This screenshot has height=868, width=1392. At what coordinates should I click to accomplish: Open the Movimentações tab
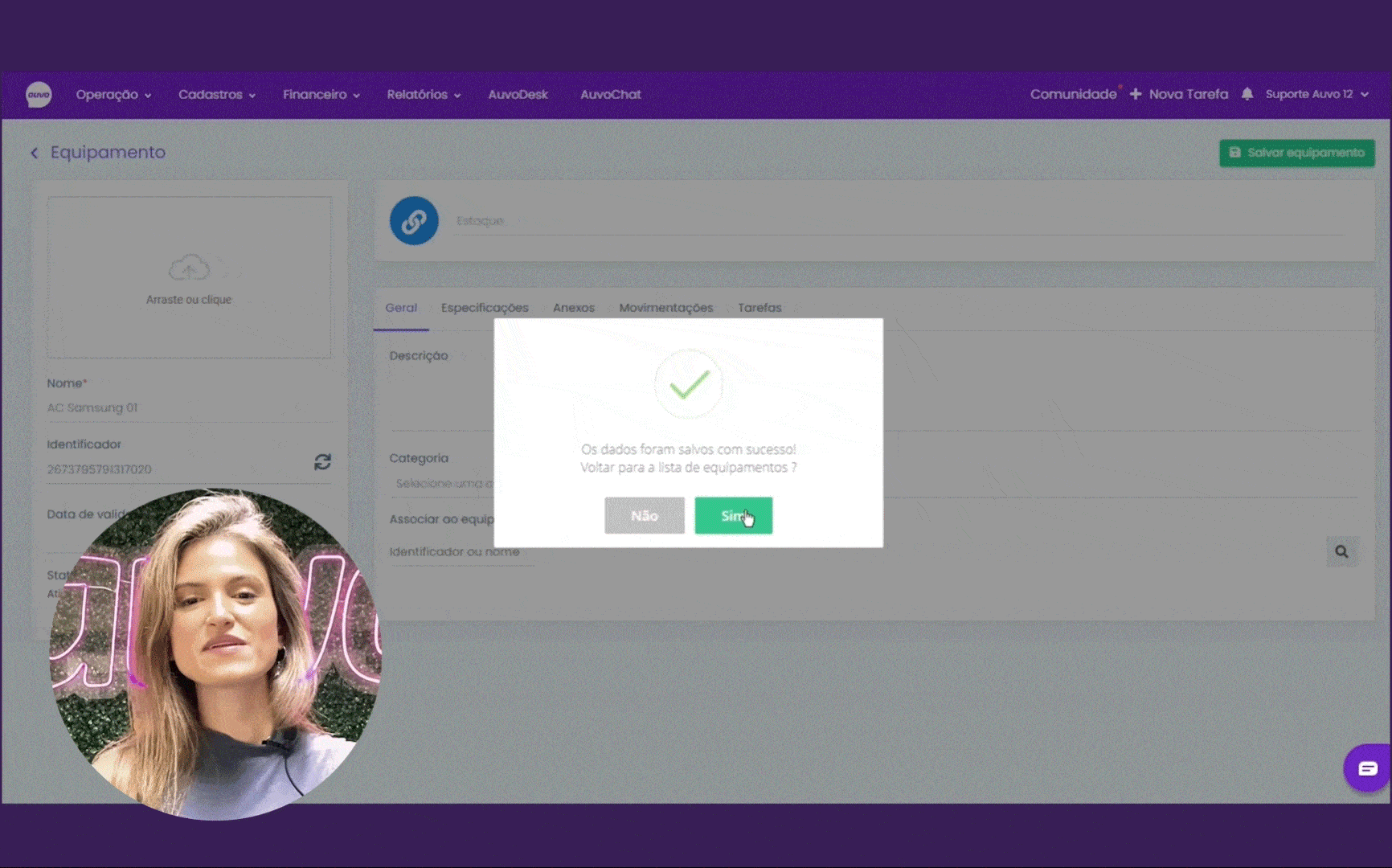click(x=665, y=308)
